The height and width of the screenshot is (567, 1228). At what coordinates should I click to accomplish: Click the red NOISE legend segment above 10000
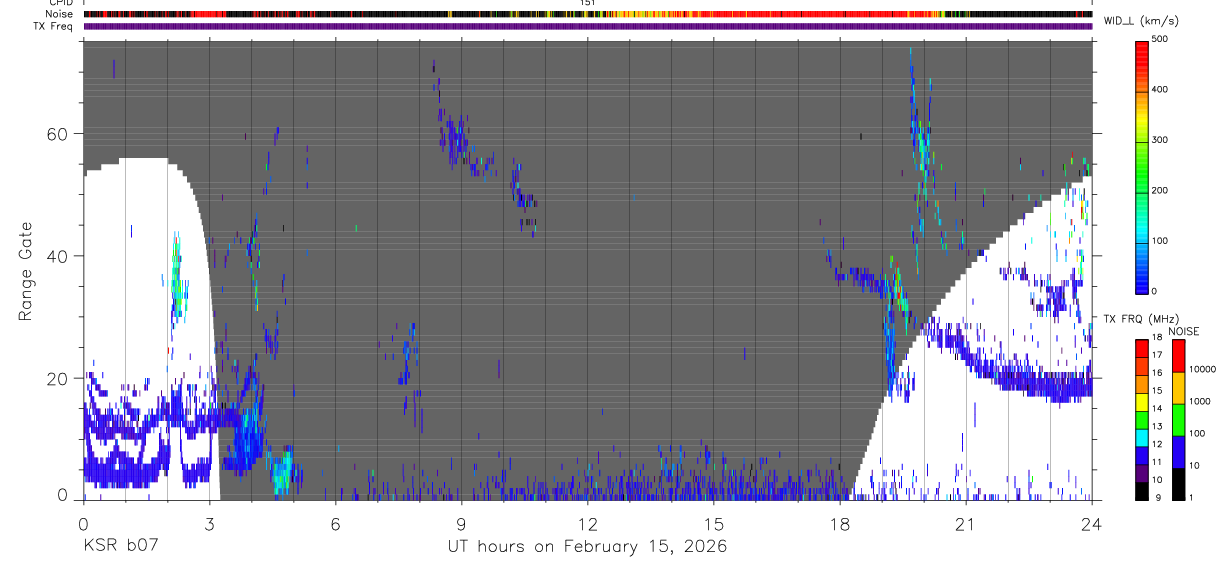(1178, 355)
